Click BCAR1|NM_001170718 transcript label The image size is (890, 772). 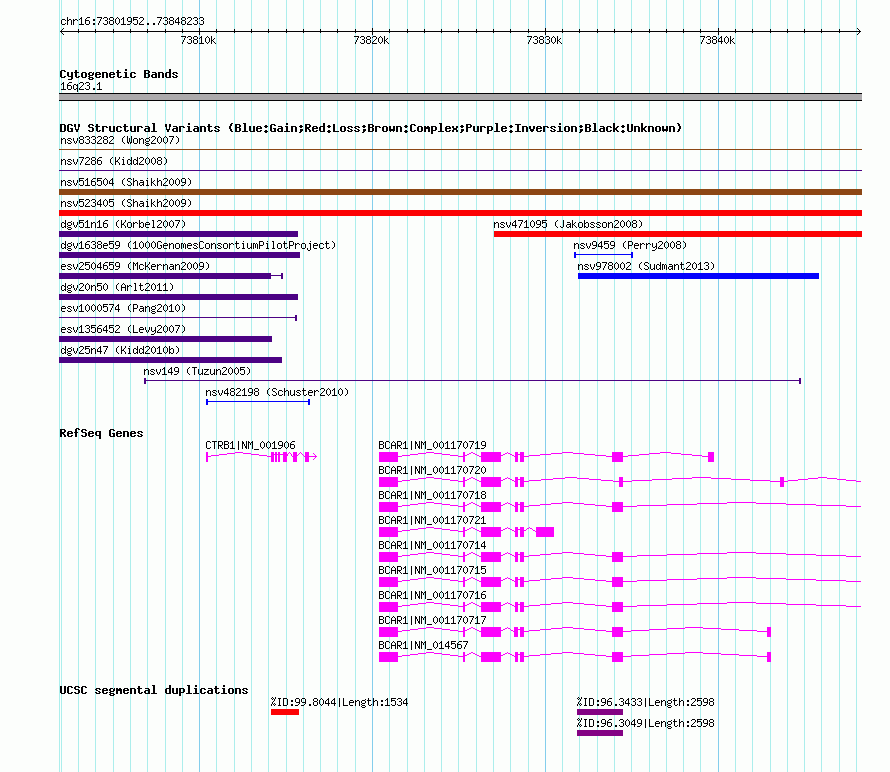[433, 495]
